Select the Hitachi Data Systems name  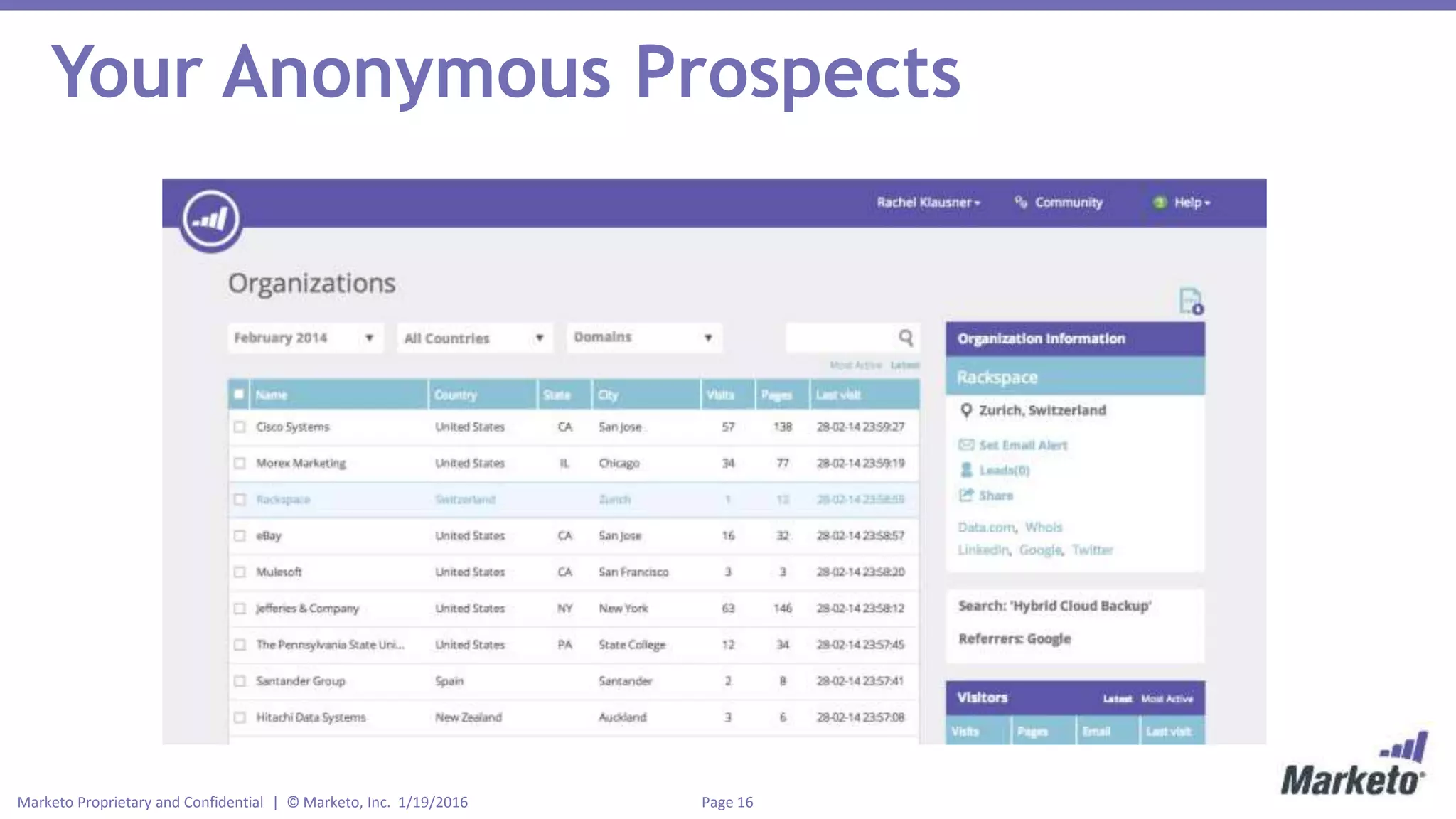click(x=311, y=717)
